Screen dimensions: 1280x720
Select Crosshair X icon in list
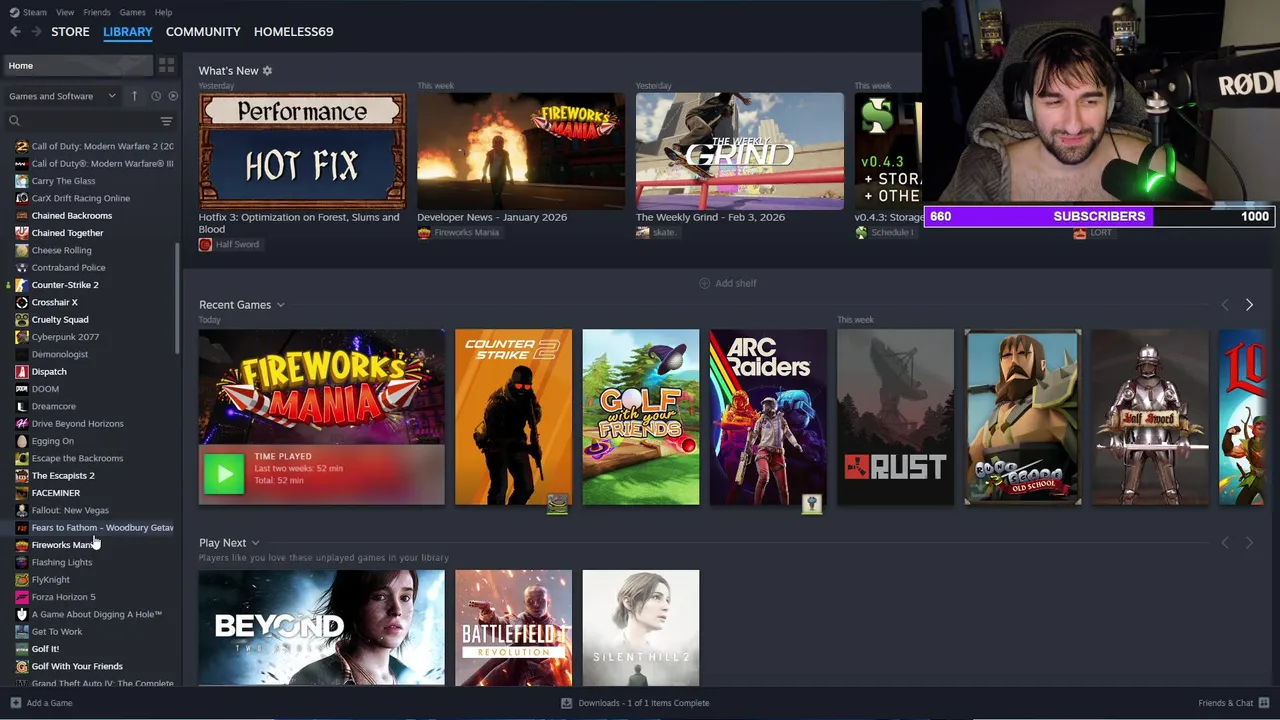22,302
